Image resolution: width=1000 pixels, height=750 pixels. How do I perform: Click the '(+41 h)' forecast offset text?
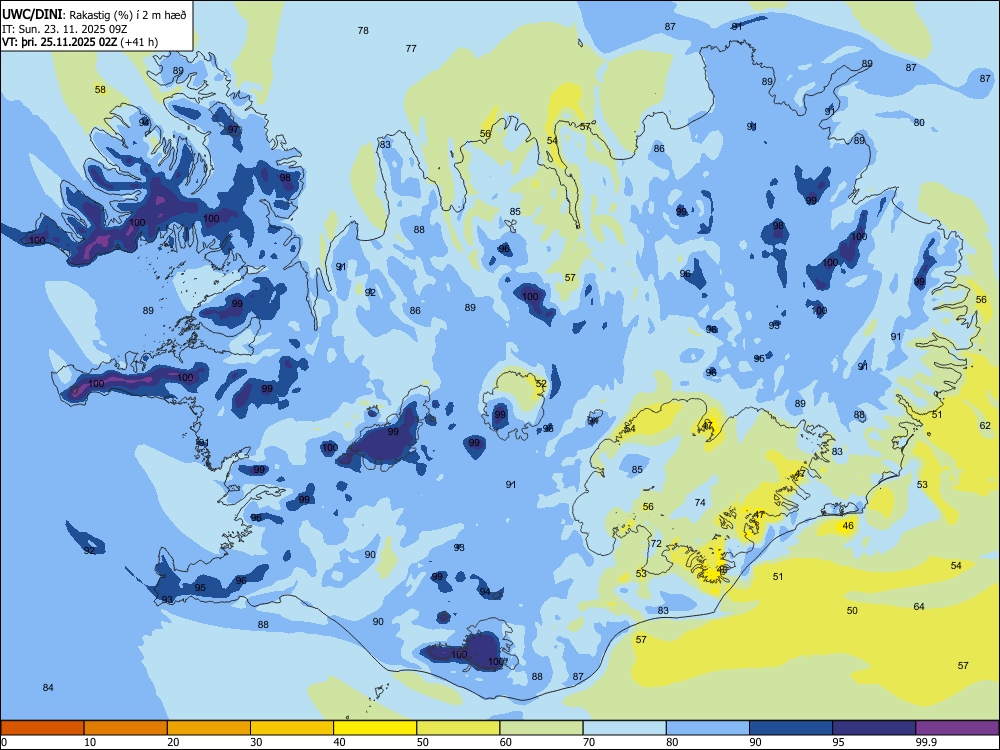click(x=139, y=42)
